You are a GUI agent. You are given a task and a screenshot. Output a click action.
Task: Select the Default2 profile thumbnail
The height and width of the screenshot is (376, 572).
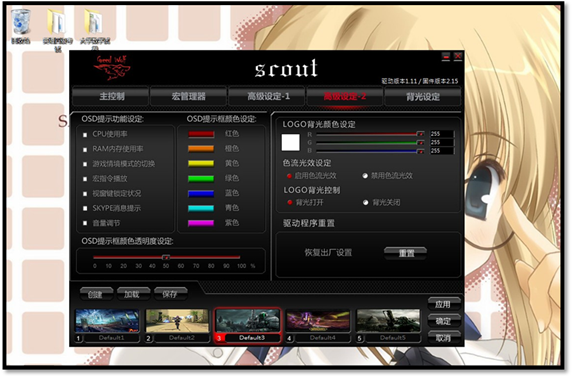click(177, 321)
